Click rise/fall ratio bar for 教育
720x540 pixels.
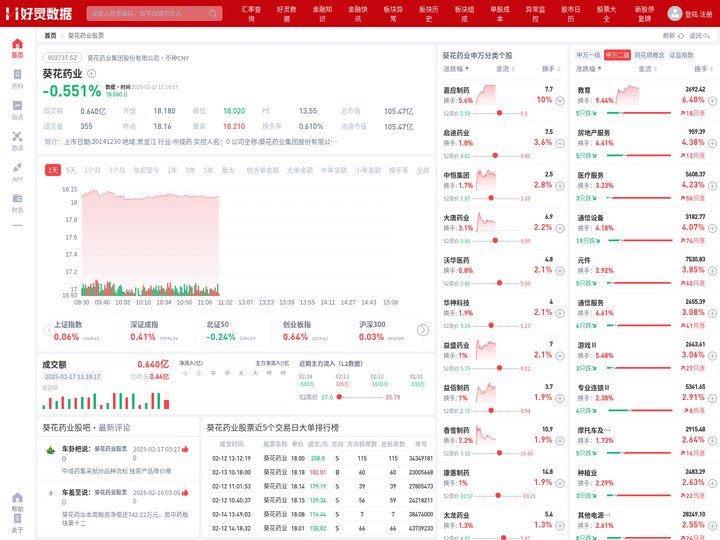coord(639,113)
